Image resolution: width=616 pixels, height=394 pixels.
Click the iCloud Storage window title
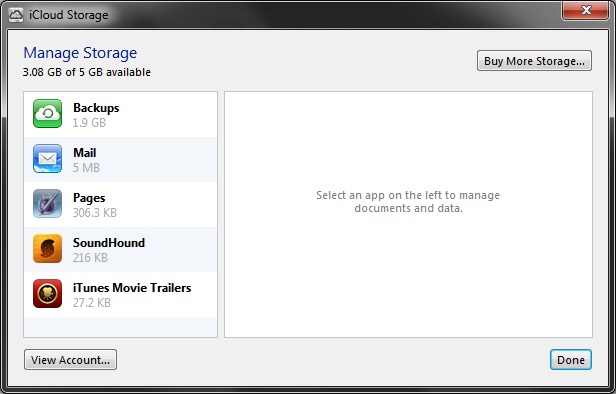coord(69,15)
